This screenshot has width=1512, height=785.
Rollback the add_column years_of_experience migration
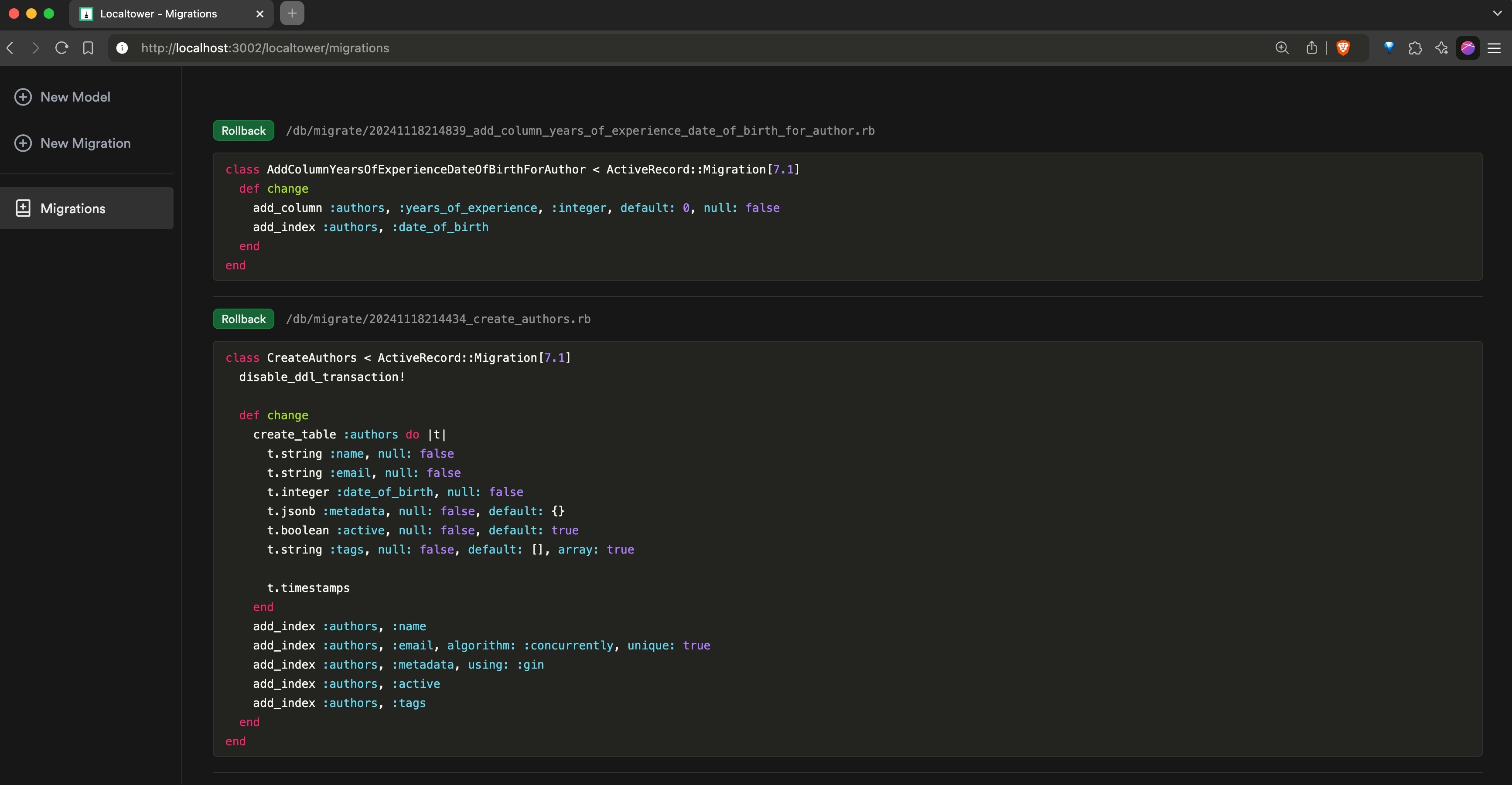pyautogui.click(x=243, y=131)
